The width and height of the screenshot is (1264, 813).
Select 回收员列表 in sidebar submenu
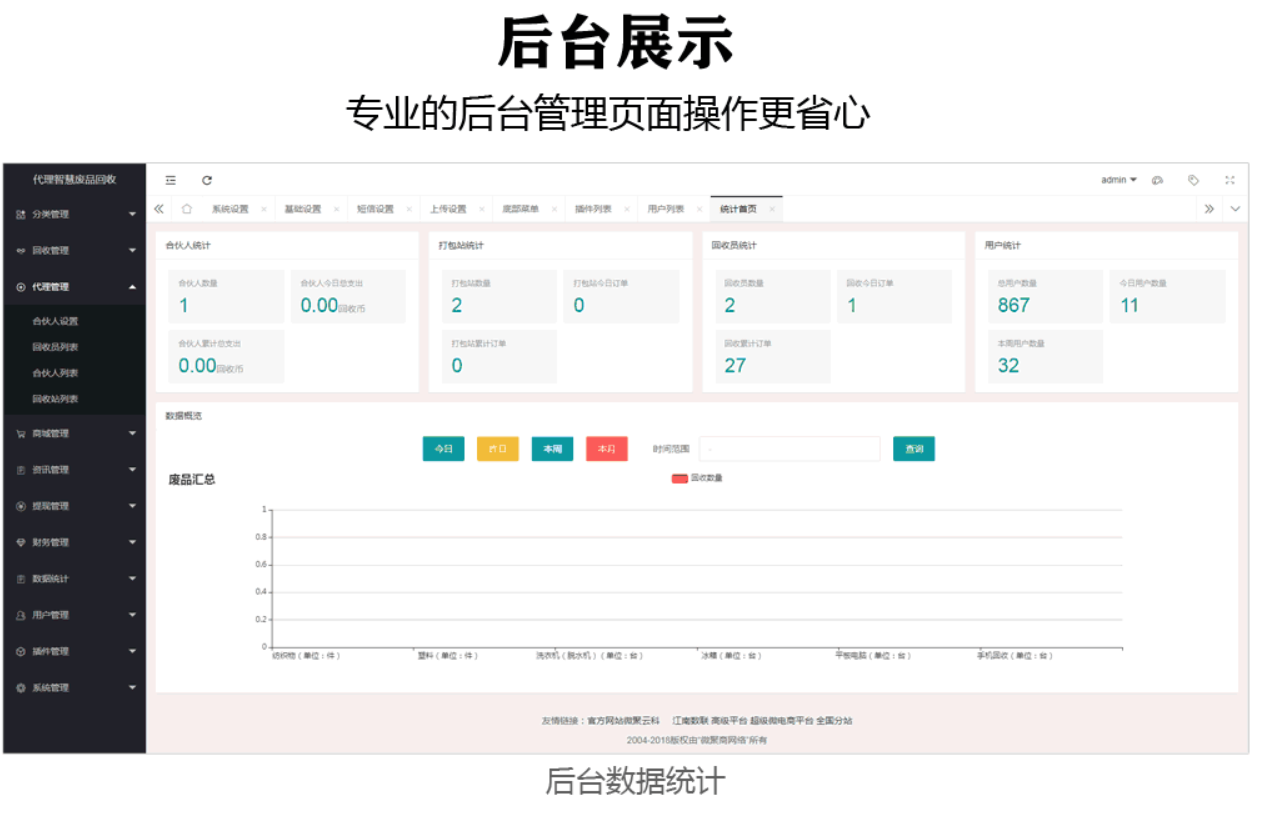click(x=55, y=347)
